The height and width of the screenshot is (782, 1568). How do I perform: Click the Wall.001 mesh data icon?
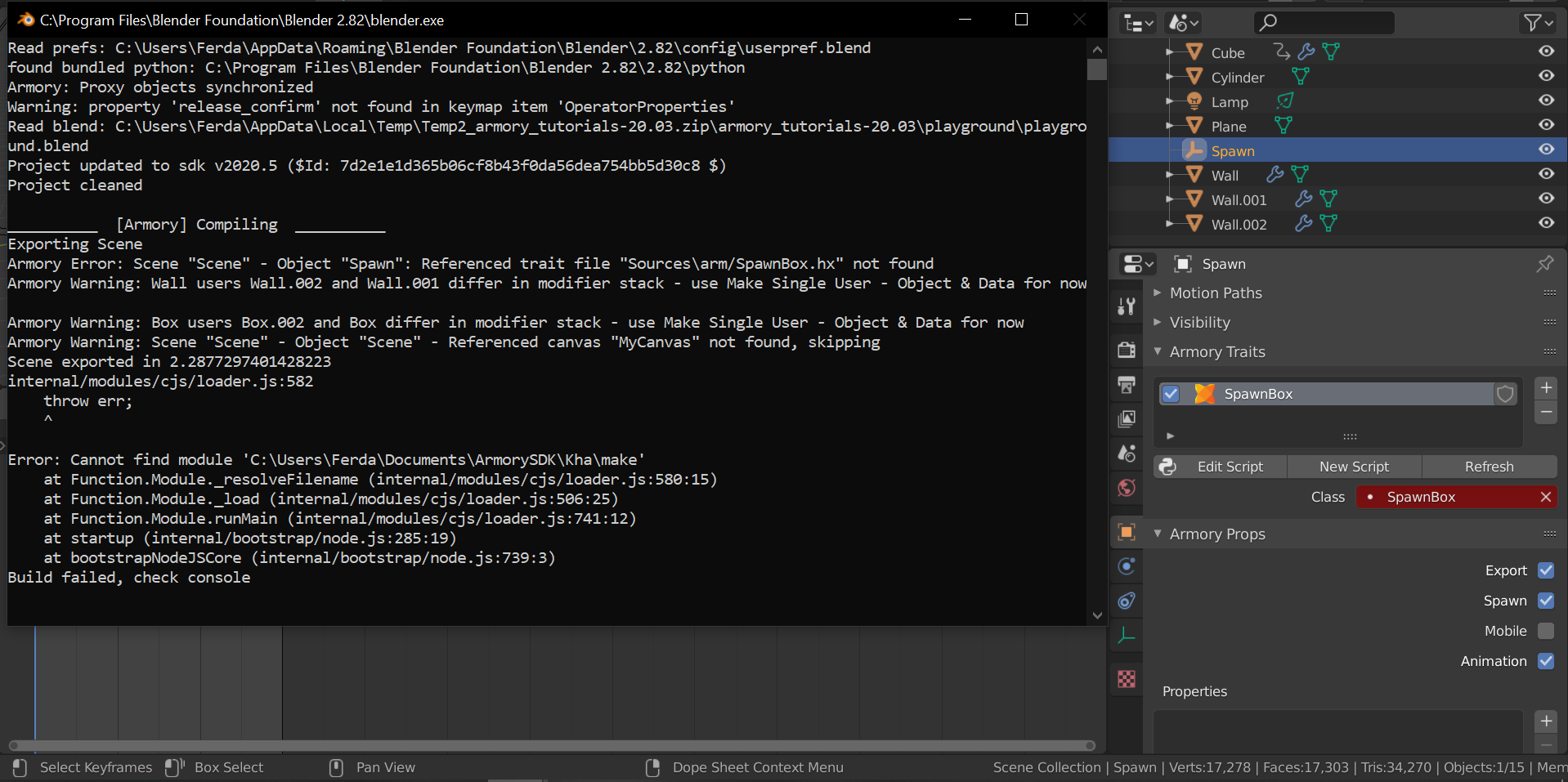click(x=1328, y=199)
